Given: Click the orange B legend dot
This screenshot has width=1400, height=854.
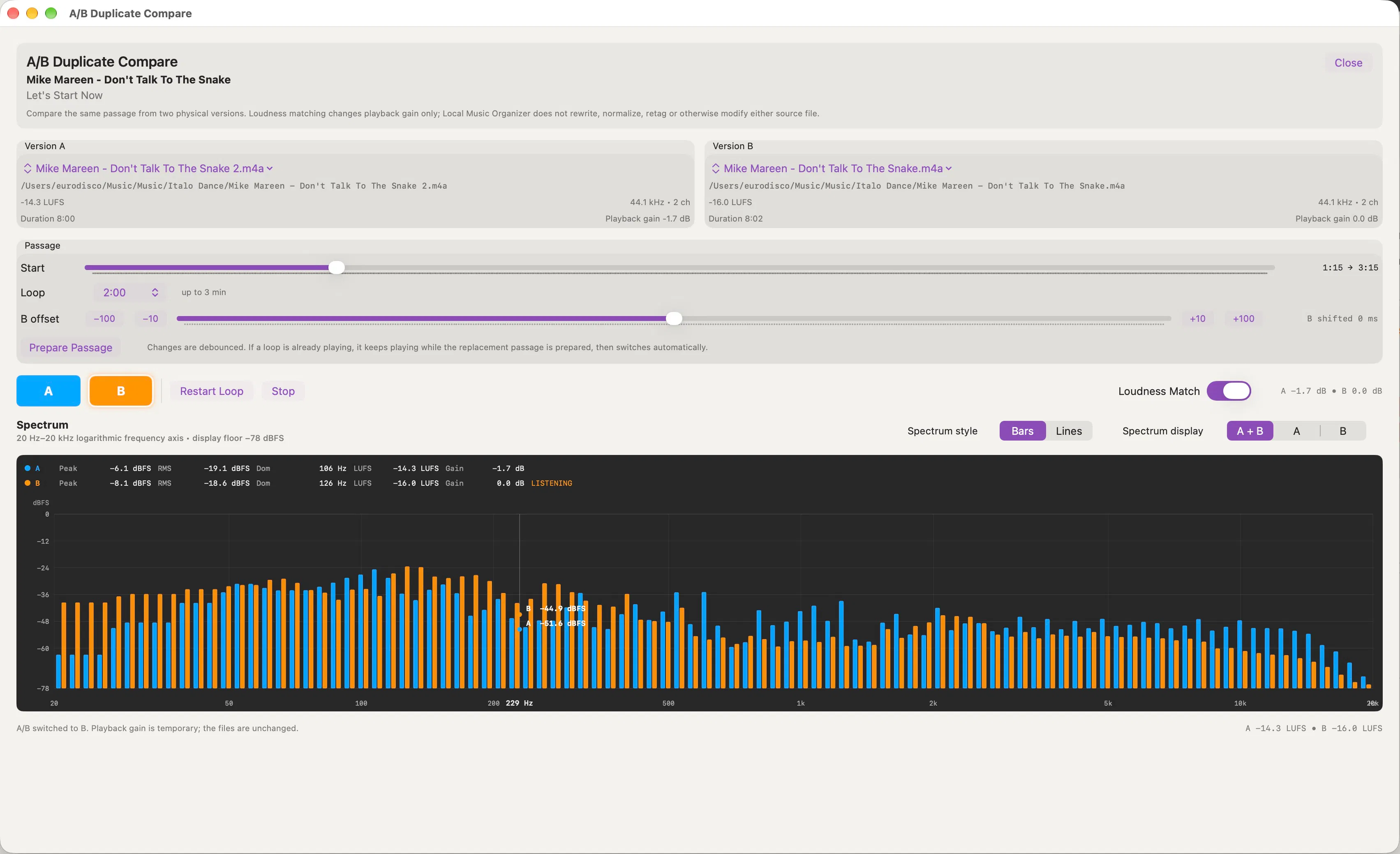Looking at the screenshot, I should click(x=27, y=483).
